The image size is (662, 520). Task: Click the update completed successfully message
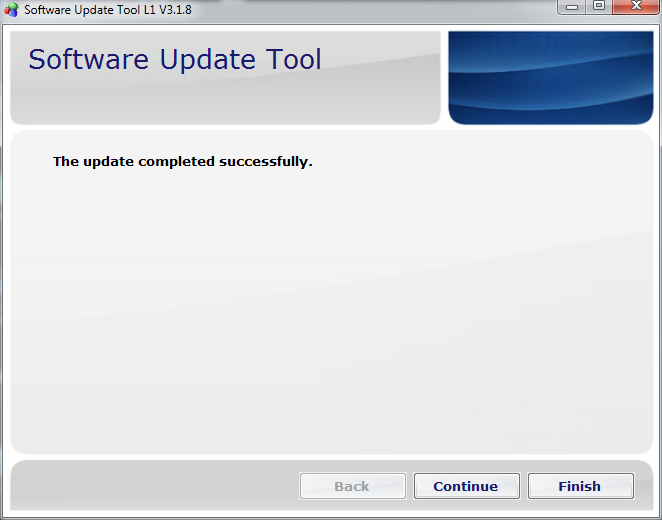pos(182,161)
